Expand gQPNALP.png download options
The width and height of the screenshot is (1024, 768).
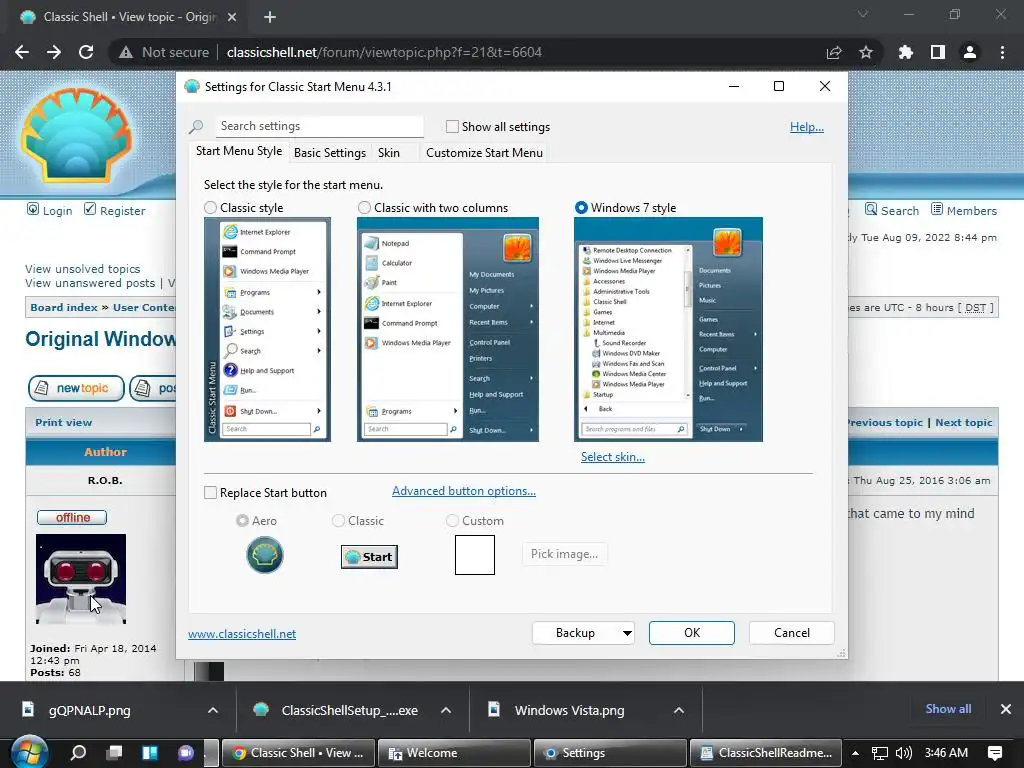(213, 710)
